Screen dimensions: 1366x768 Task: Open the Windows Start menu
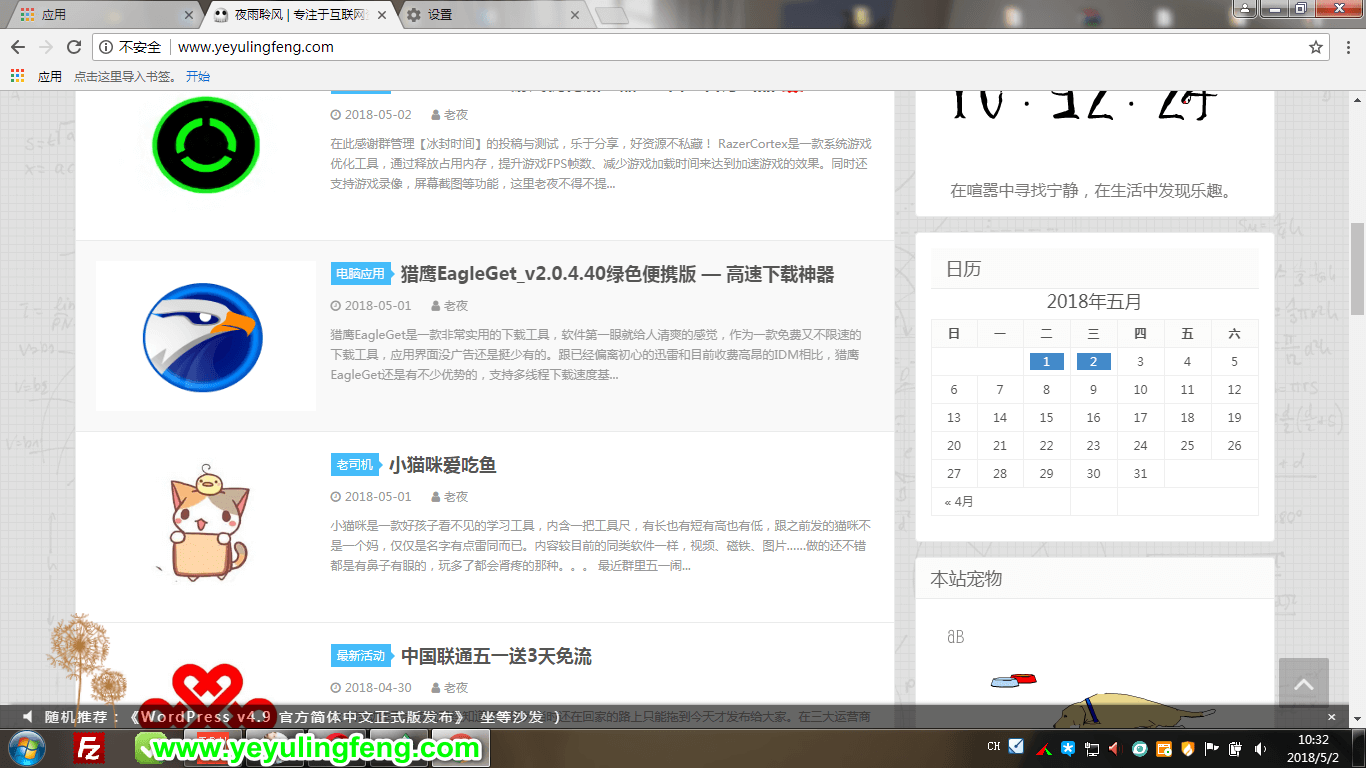(26, 748)
